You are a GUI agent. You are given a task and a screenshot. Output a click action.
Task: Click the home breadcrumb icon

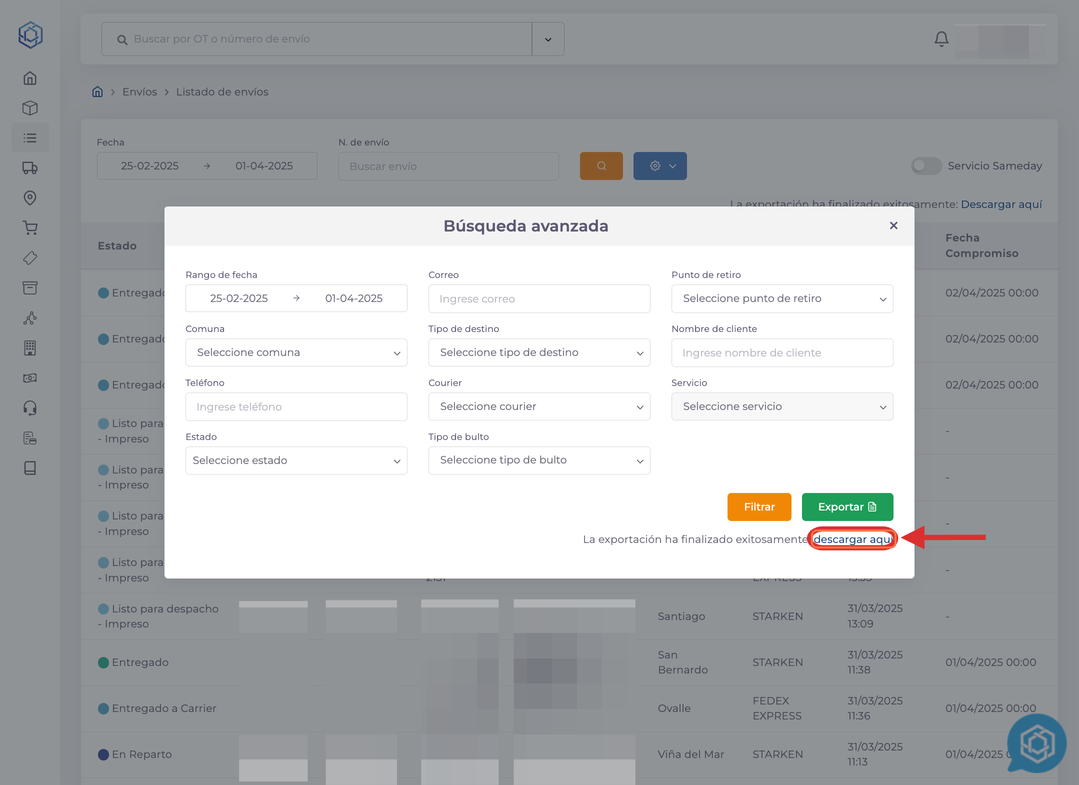97,92
